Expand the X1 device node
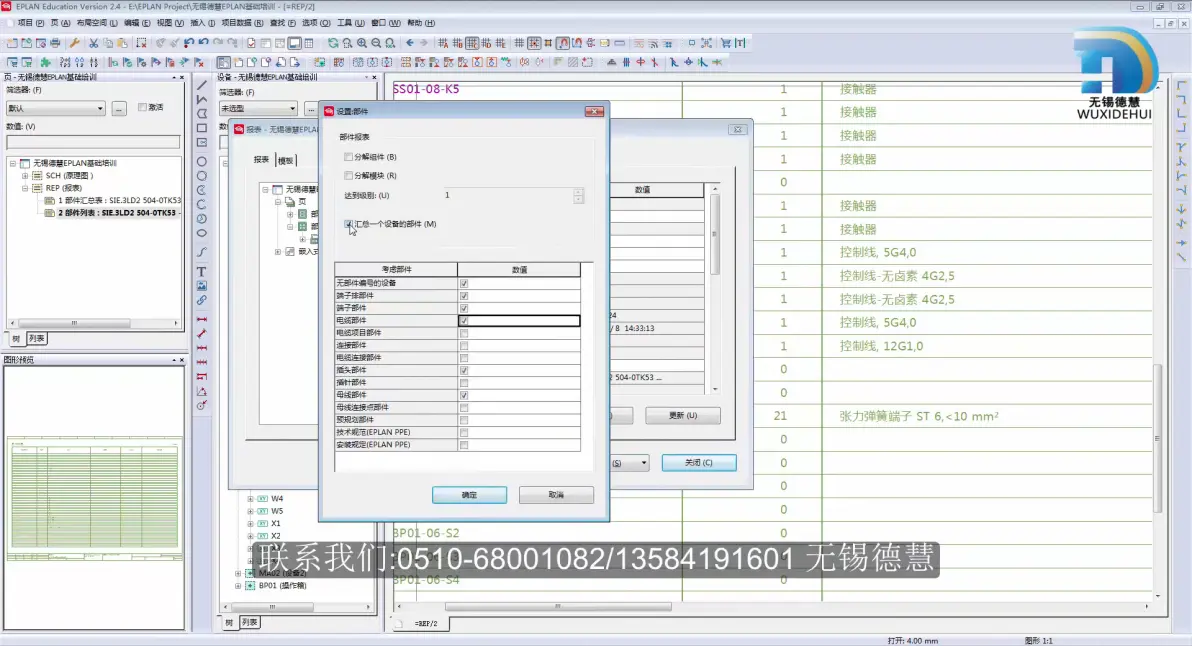This screenshot has width=1192, height=646. pos(250,524)
